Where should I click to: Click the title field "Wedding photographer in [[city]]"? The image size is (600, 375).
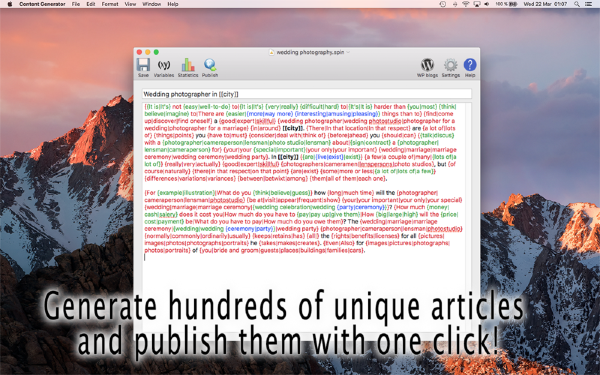tap(307, 94)
